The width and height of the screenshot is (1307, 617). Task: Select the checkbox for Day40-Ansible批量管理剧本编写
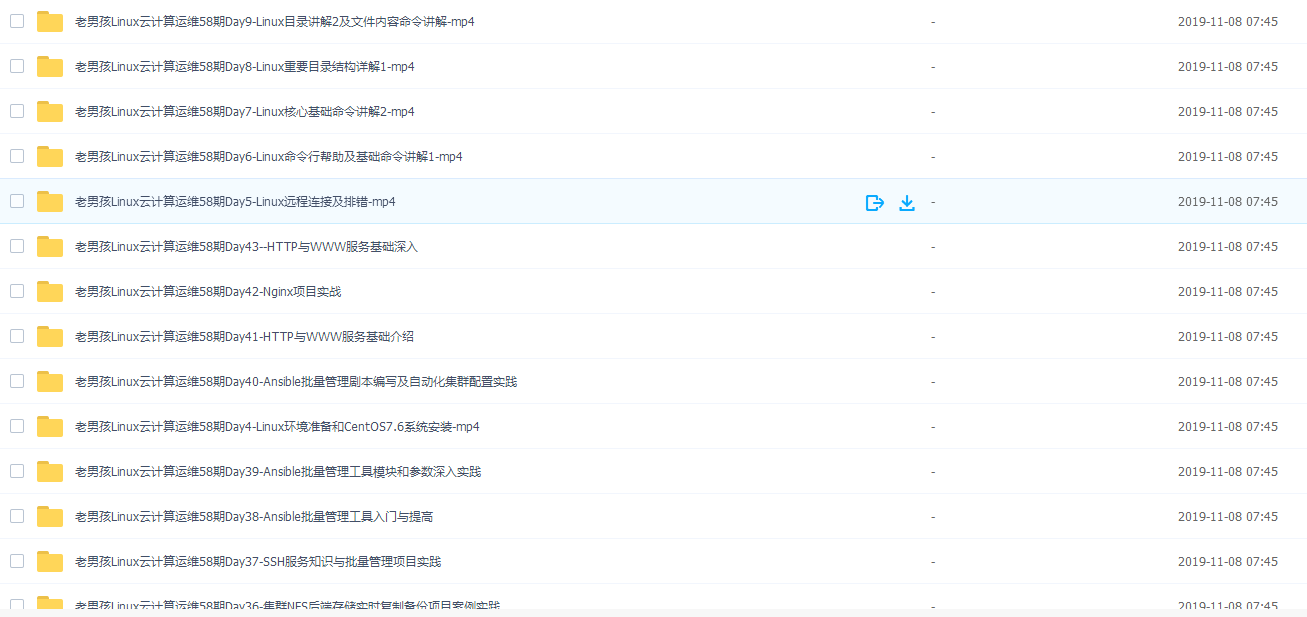click(x=17, y=381)
